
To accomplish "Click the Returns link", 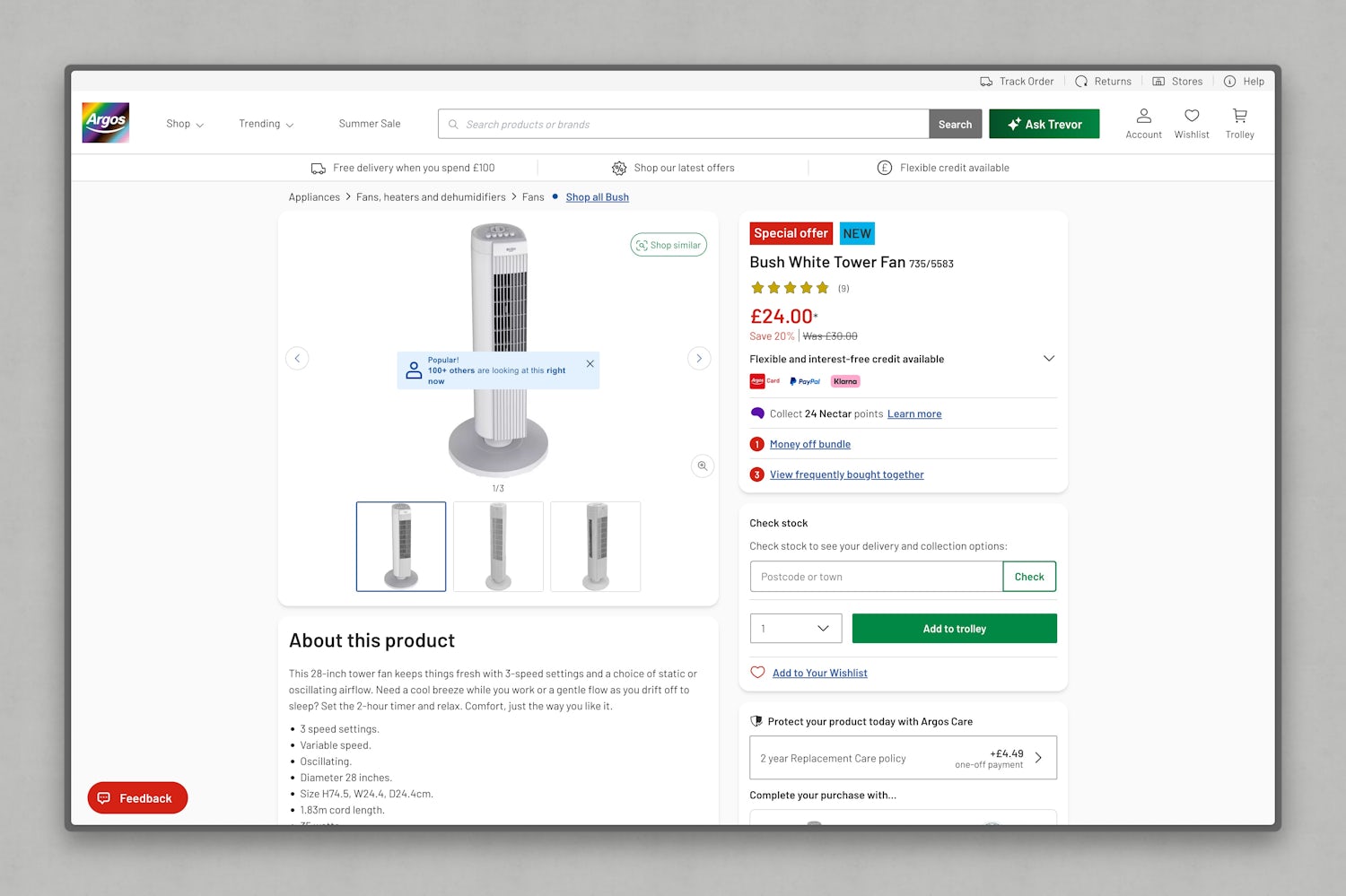I will 1104,82.
